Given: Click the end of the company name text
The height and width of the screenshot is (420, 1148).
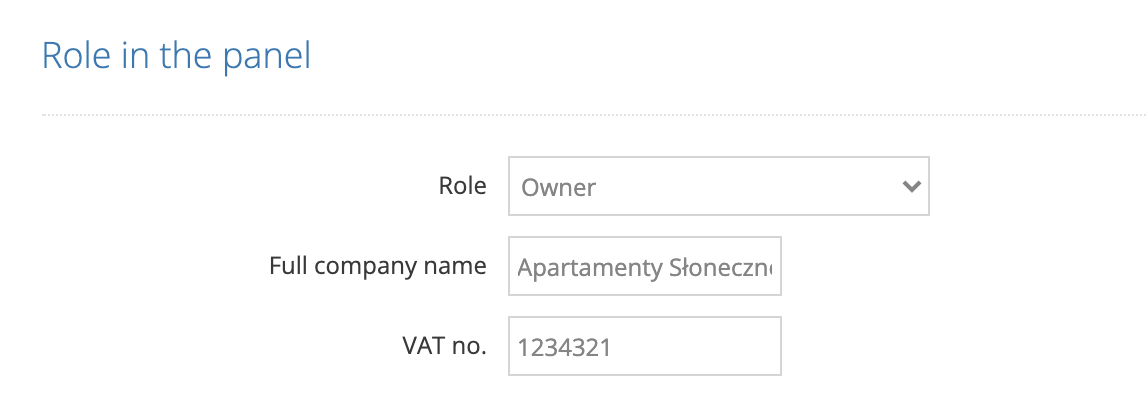Looking at the screenshot, I should click(773, 268).
